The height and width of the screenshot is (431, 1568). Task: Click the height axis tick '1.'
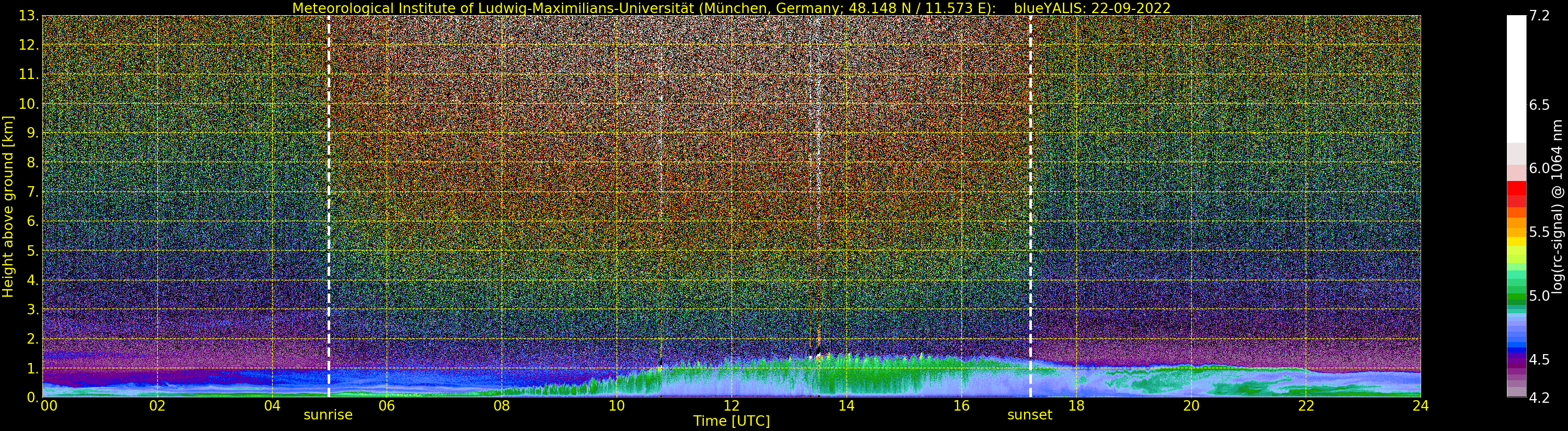[33, 368]
